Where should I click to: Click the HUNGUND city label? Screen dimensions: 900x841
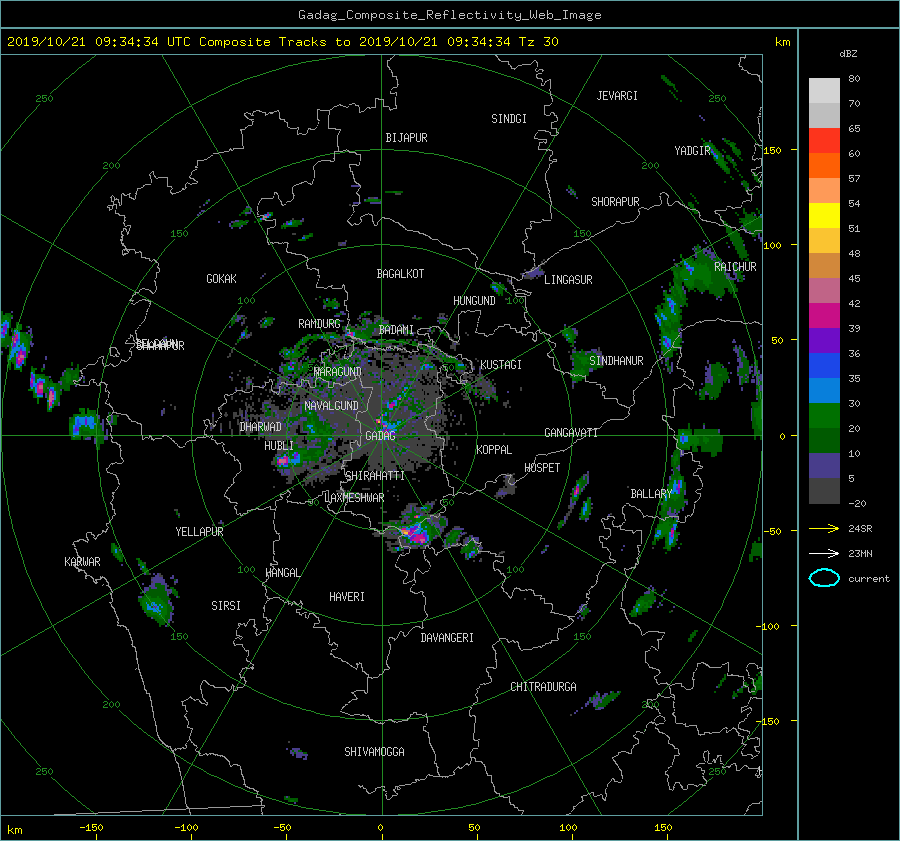point(475,301)
